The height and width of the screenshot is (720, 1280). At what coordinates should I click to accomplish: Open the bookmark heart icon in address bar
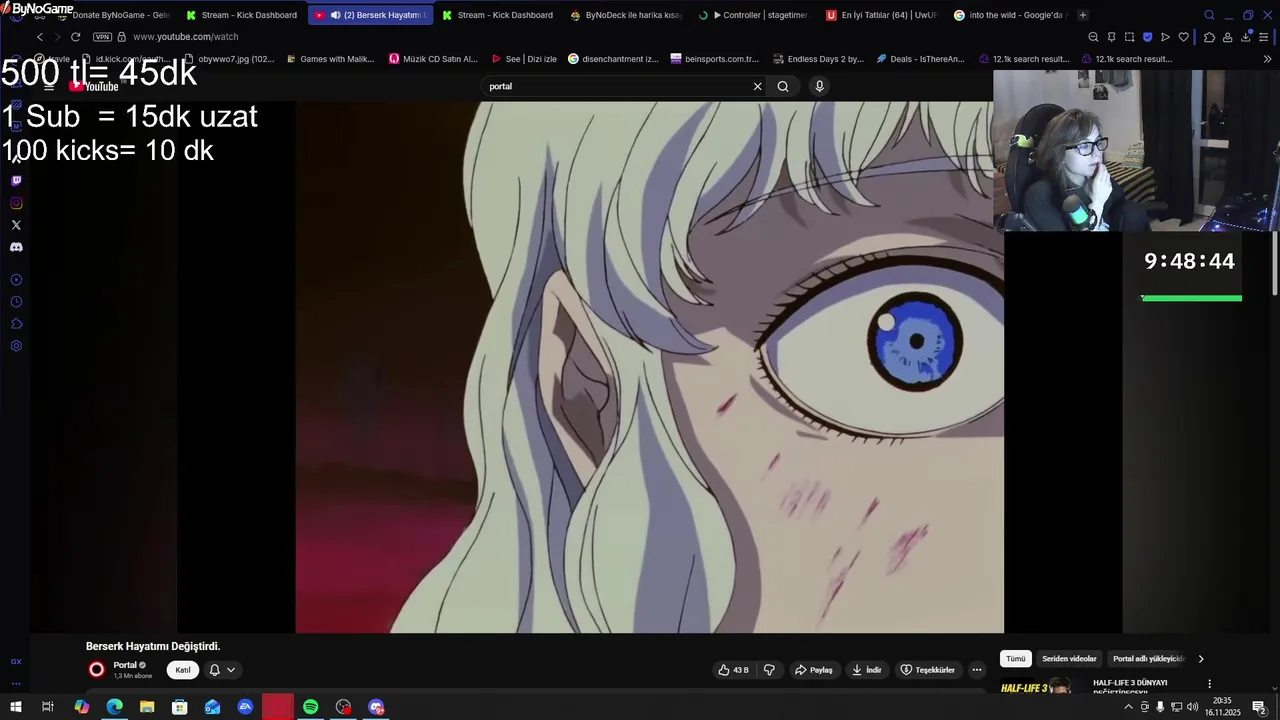coord(1183,37)
